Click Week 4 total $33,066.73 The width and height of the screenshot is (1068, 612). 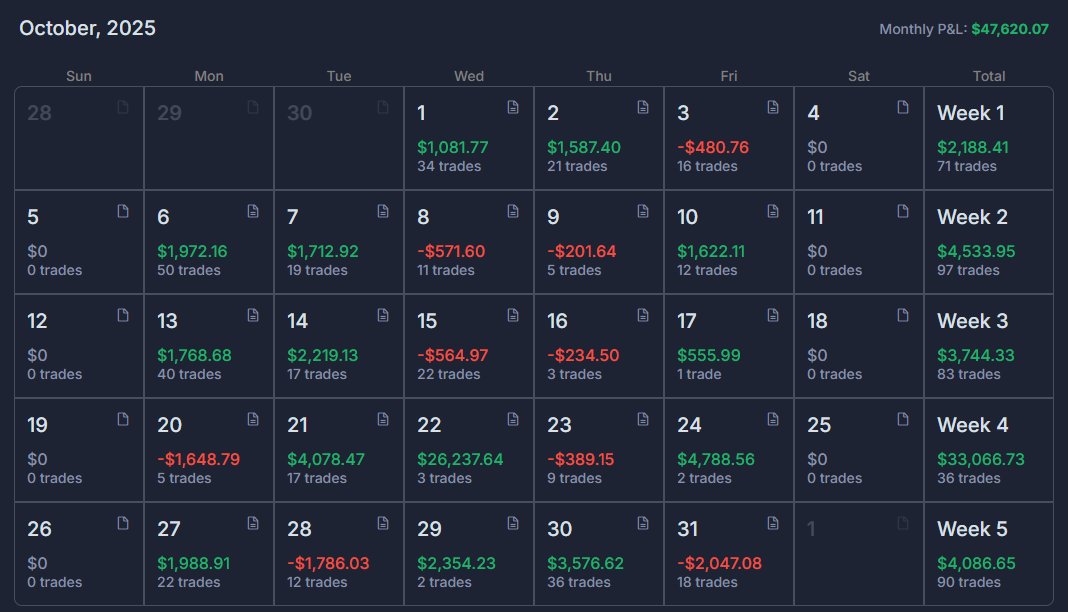[x=980, y=460]
